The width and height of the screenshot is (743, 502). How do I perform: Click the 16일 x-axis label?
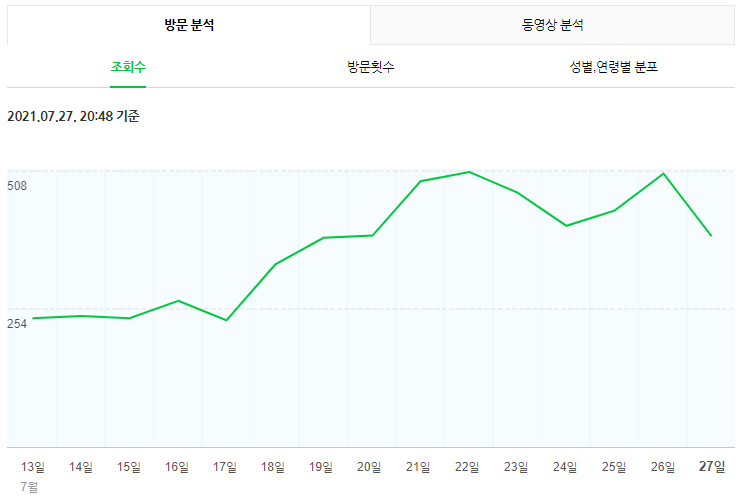pos(177,467)
